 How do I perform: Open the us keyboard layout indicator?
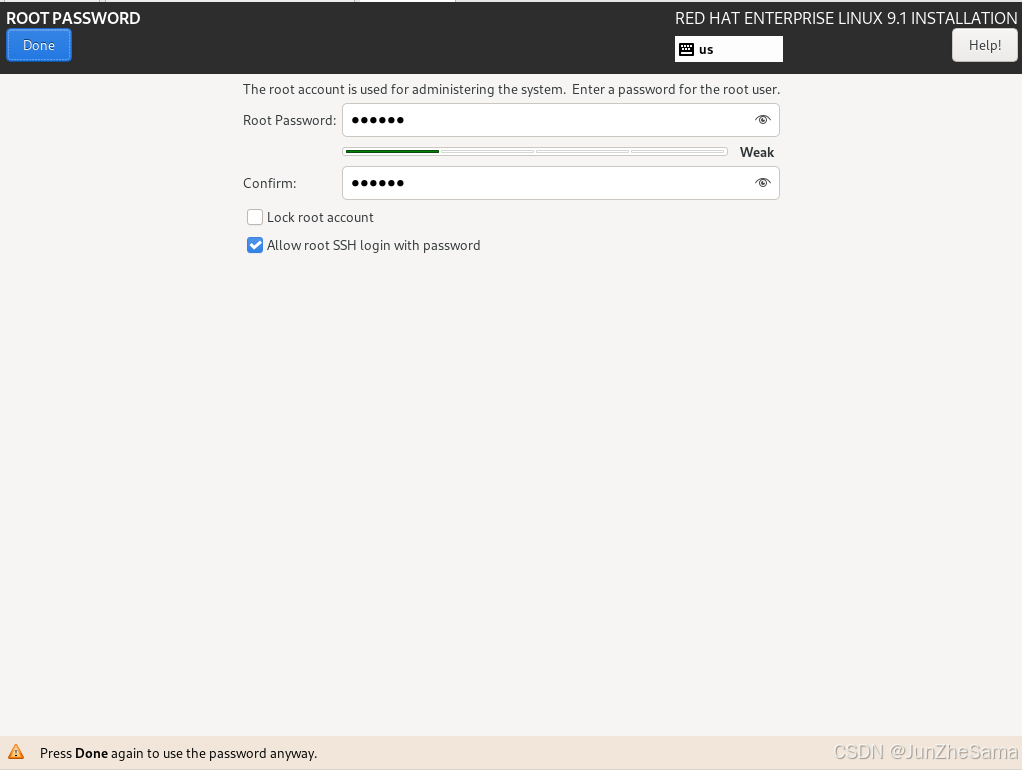point(729,50)
